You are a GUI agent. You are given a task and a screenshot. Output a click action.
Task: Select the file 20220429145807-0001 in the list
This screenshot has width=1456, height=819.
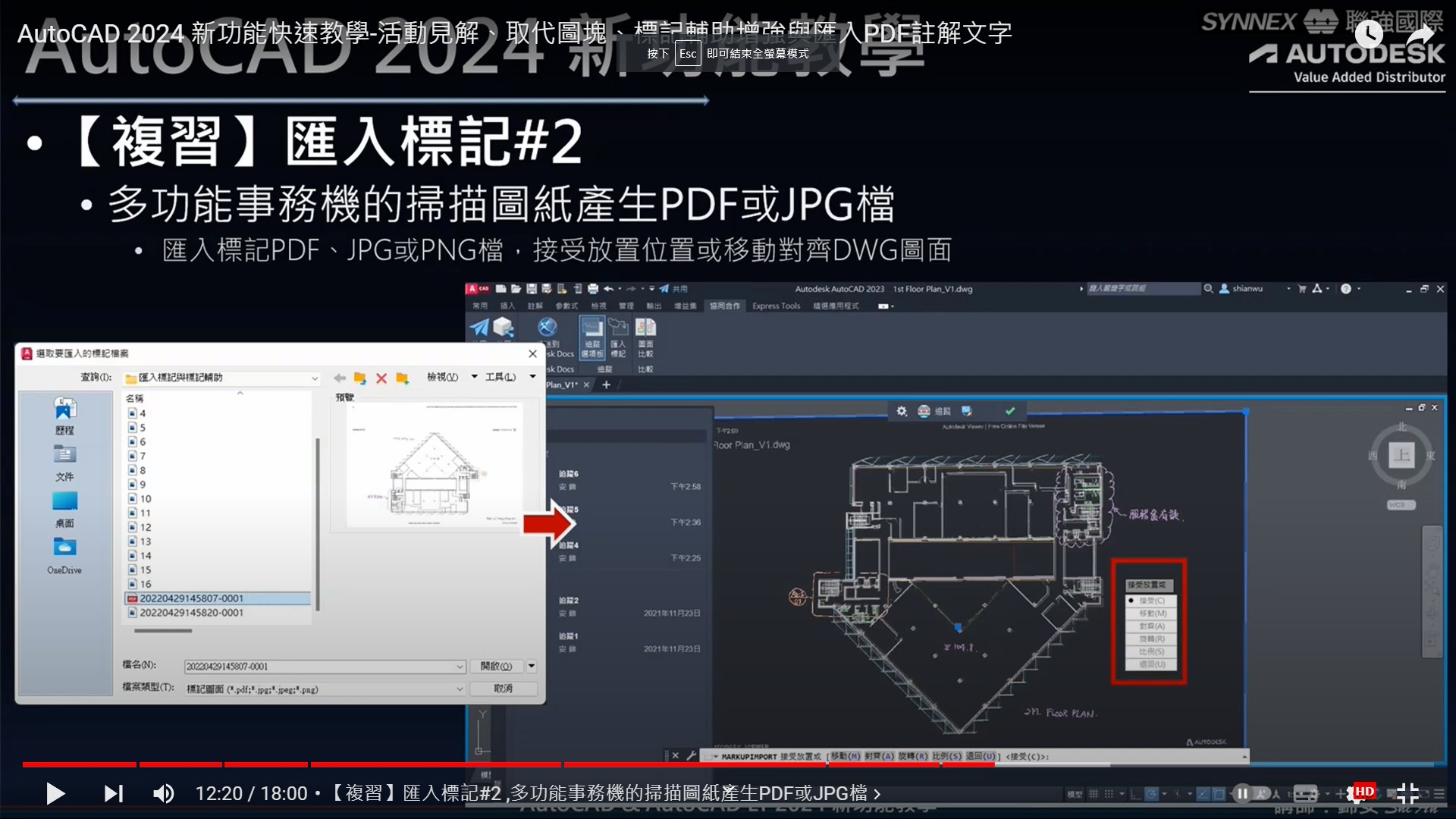pos(191,598)
